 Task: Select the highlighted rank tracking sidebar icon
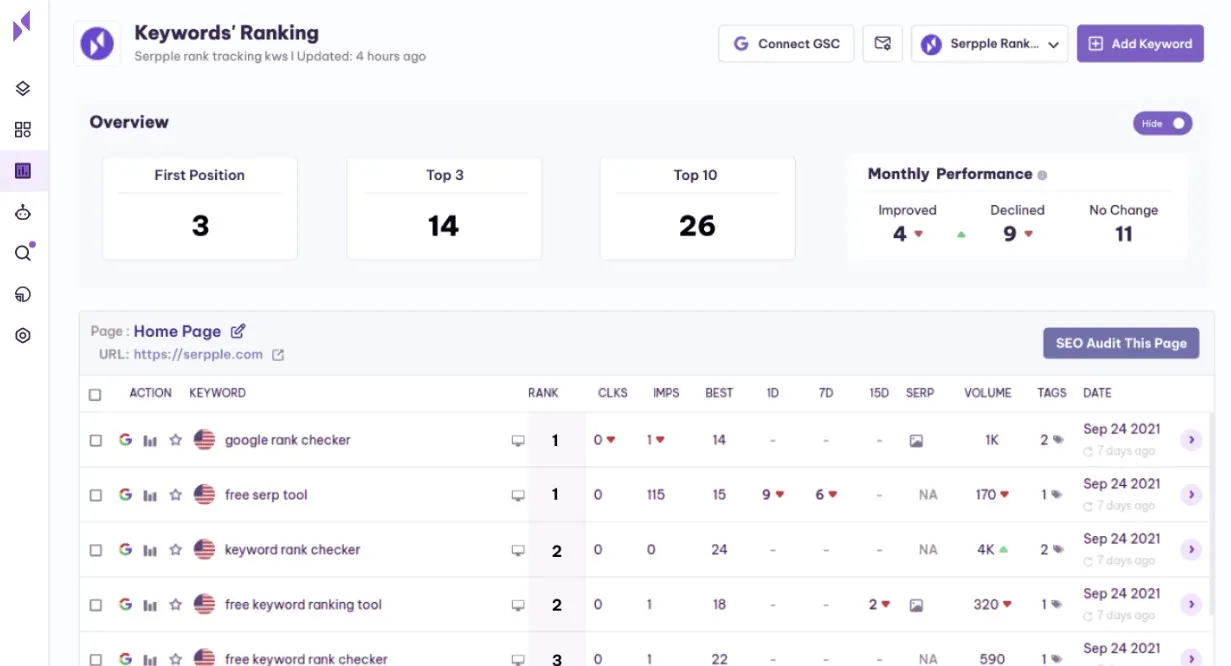pos(23,170)
